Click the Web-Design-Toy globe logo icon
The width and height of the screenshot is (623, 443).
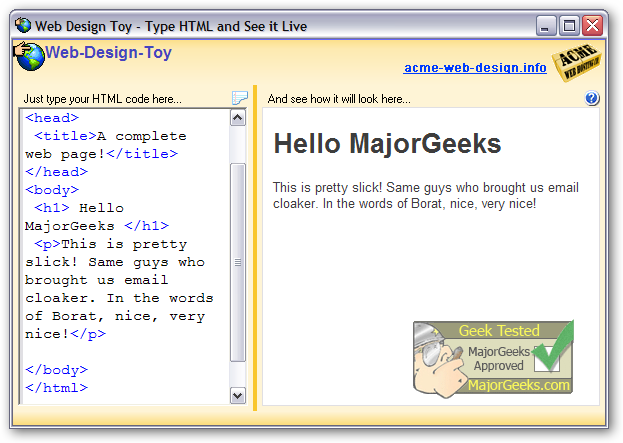29,56
